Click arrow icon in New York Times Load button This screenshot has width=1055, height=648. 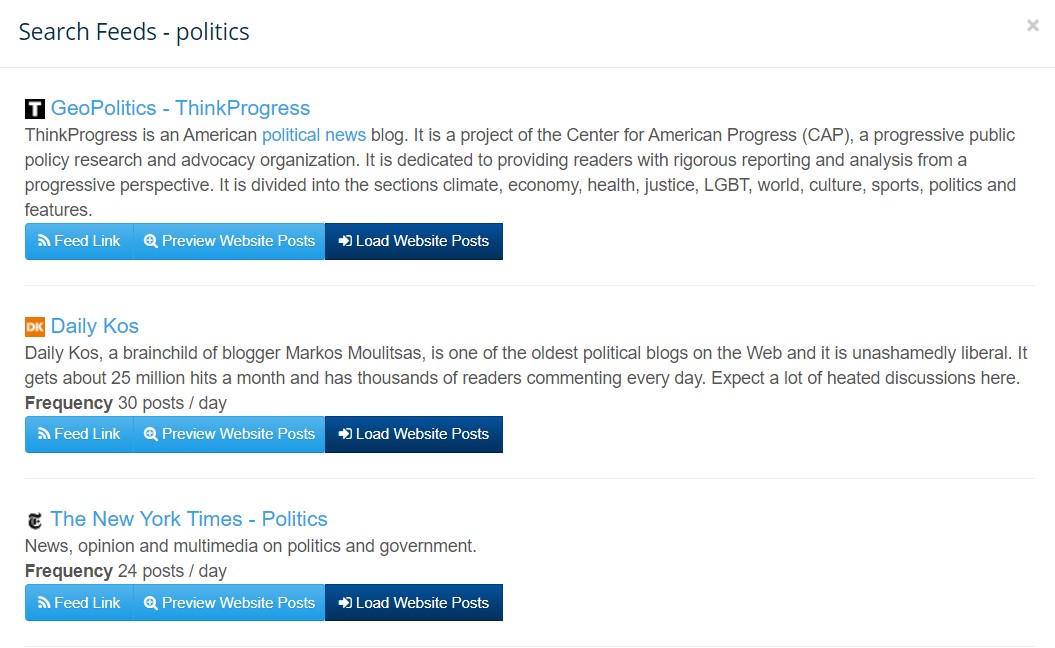345,603
